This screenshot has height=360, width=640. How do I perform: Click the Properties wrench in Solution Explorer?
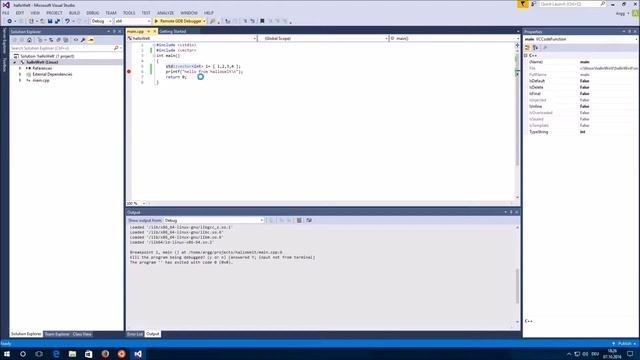coord(83,40)
